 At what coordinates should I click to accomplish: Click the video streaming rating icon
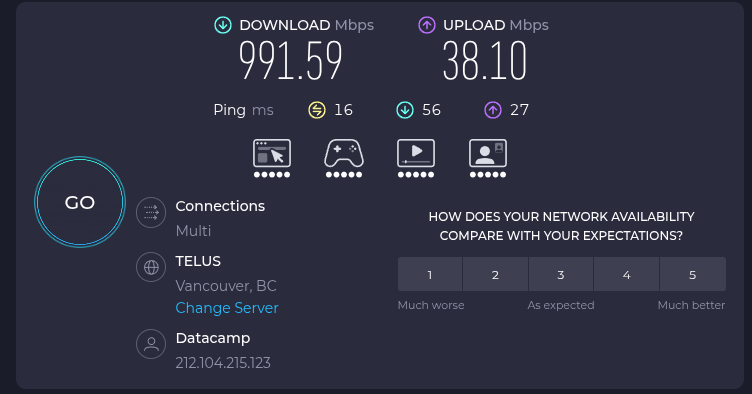[416, 158]
